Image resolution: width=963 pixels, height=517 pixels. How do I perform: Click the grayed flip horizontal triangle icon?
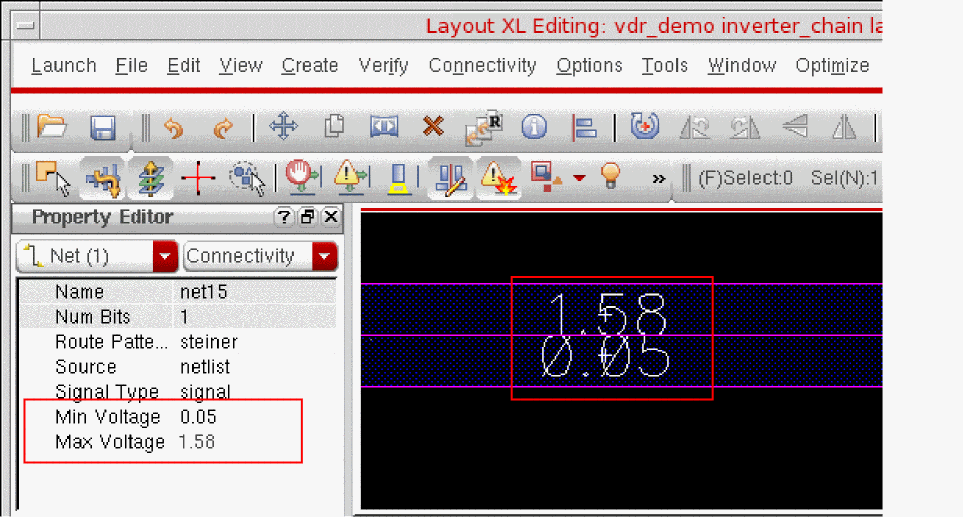(x=844, y=128)
